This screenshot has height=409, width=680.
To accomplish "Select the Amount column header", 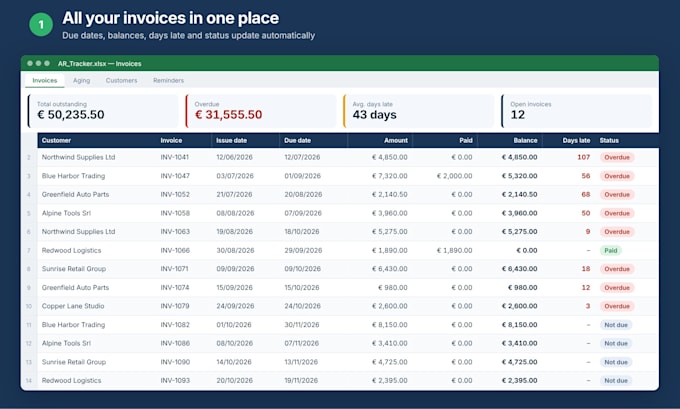I will (396, 140).
